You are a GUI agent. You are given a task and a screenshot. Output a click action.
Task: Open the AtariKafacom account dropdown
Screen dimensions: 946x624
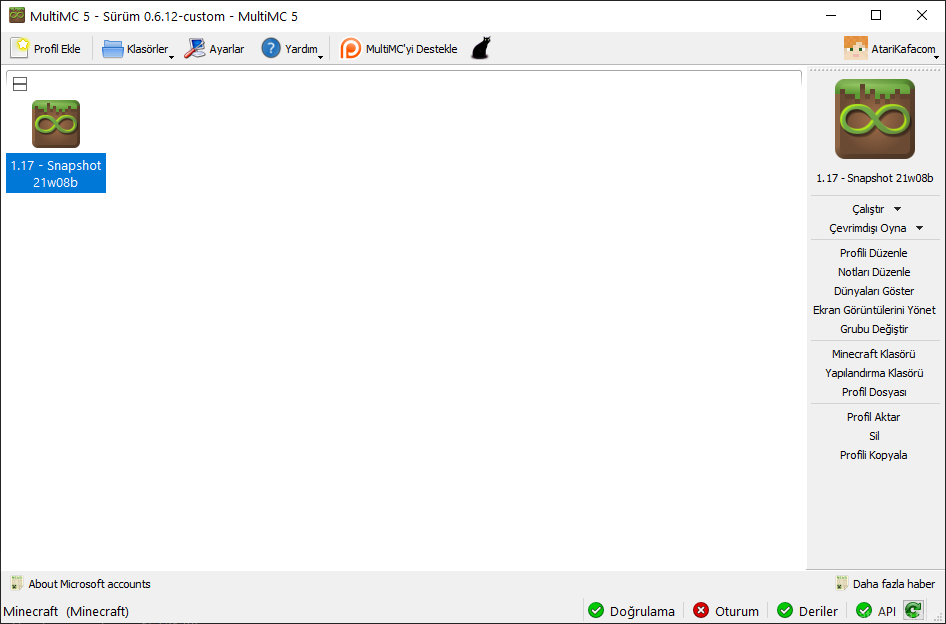pyautogui.click(x=892, y=49)
